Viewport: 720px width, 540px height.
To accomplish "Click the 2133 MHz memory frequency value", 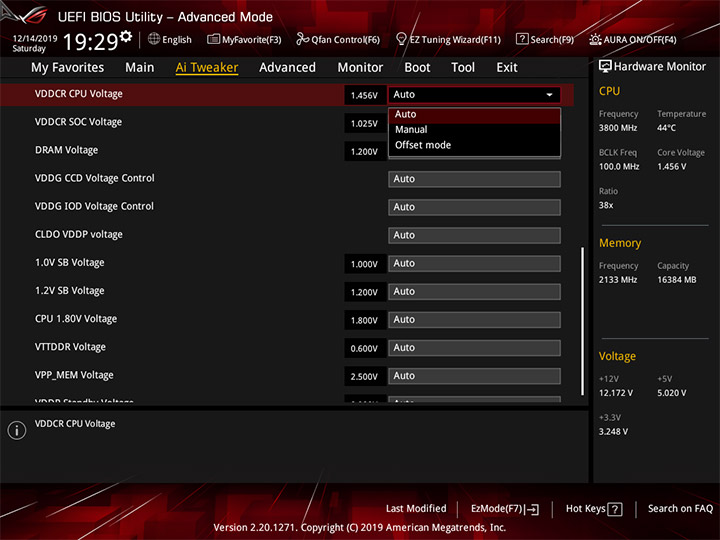I will [618, 280].
